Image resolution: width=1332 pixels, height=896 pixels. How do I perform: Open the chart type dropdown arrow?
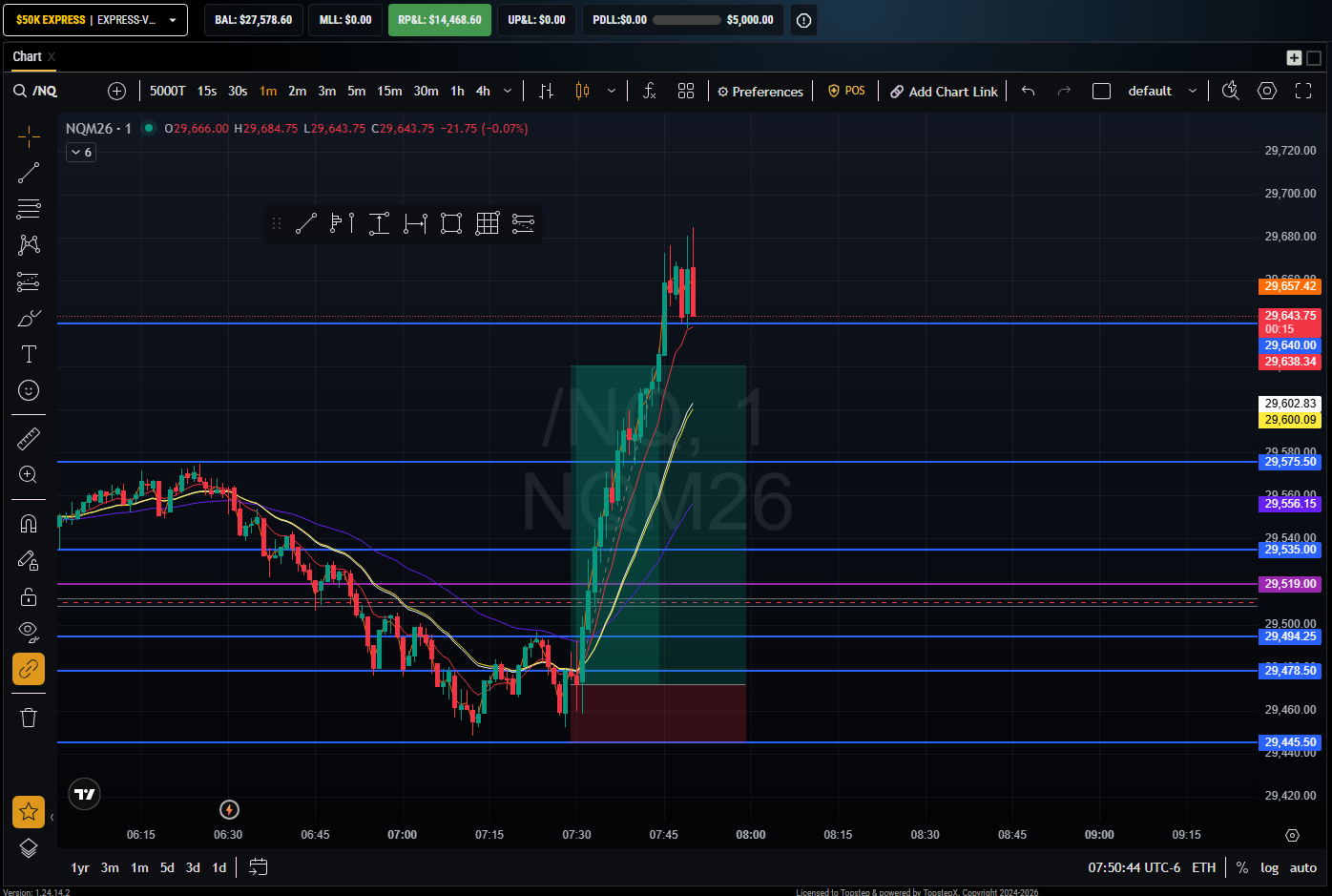pyautogui.click(x=611, y=91)
